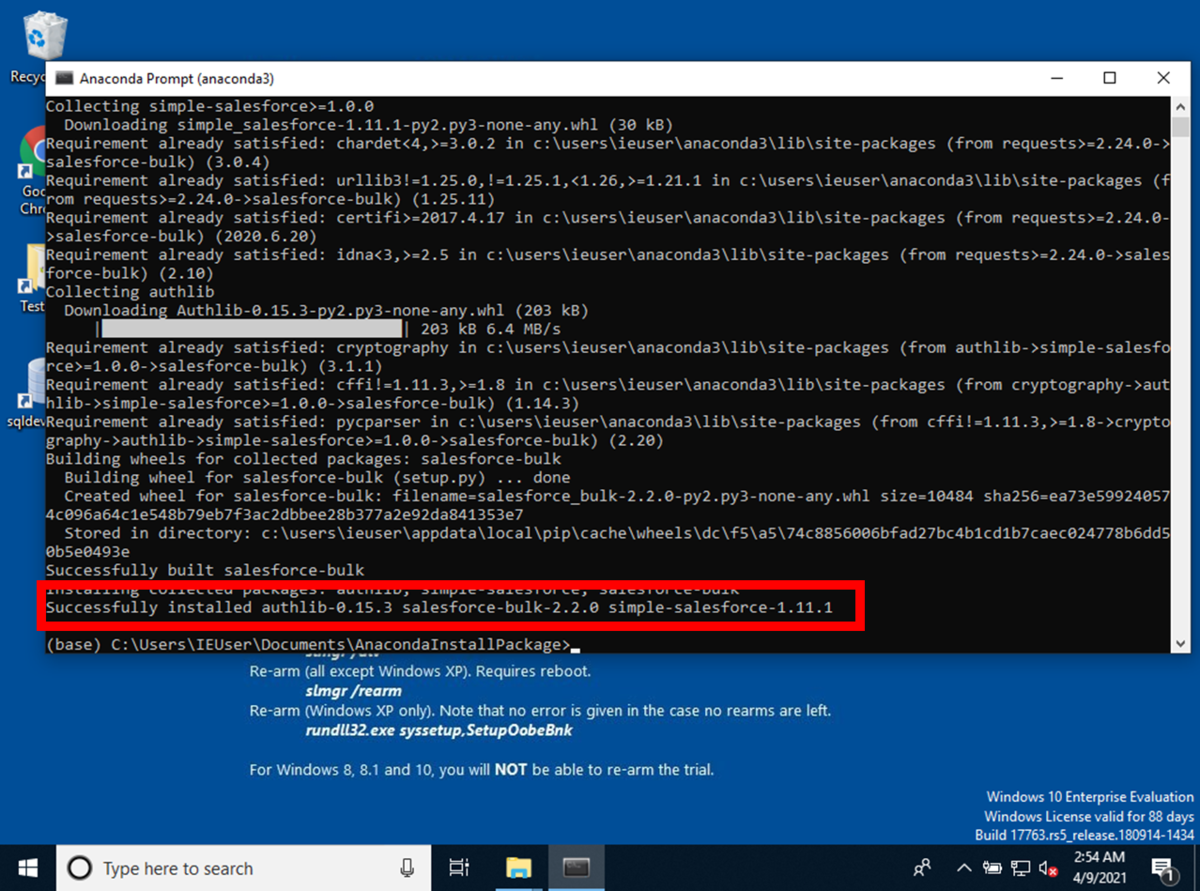The height and width of the screenshot is (891, 1200).
Task: Open the Test folder desktop icon
Action: point(32,280)
